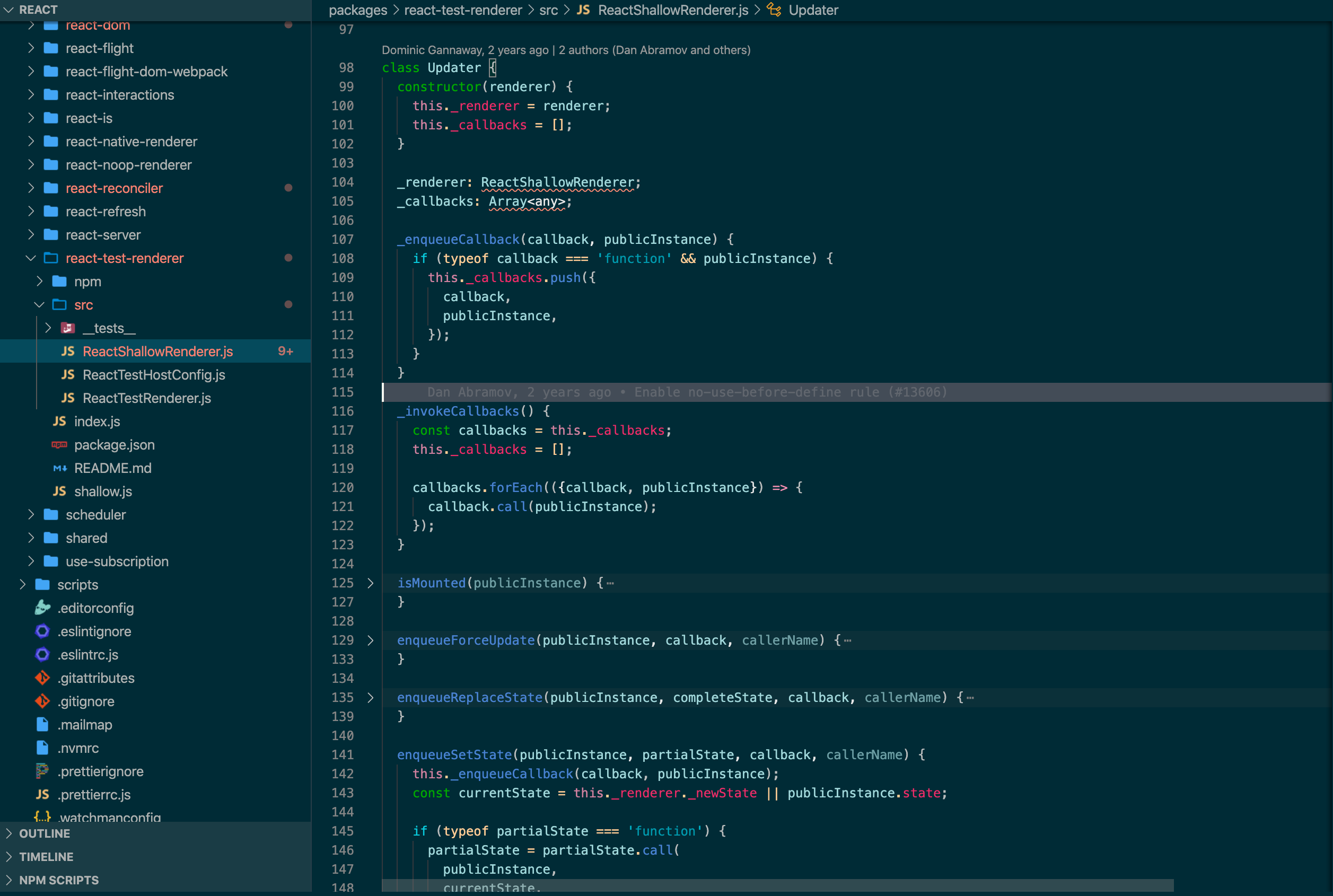Click the git icon beside .gitignore
Screen dimensions: 1333x896
42,701
